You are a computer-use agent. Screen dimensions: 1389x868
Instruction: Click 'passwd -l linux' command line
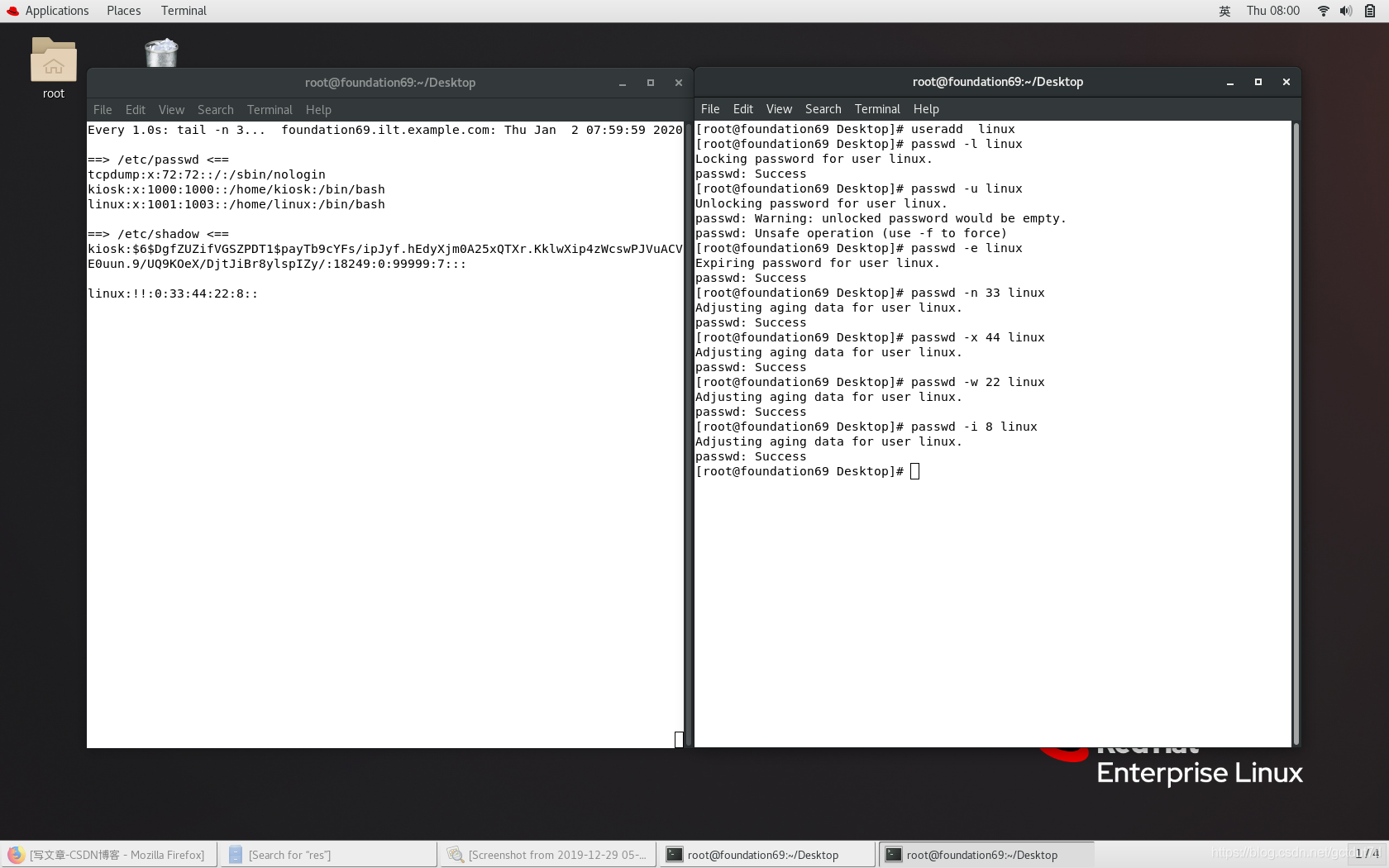859,144
